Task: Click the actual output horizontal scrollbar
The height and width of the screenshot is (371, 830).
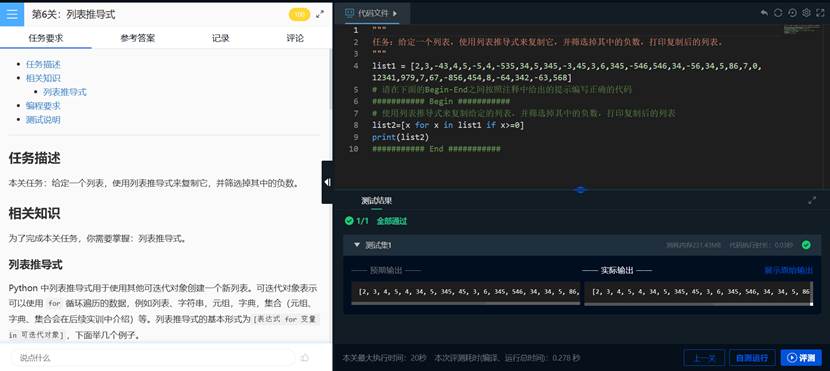Action: click(x=698, y=303)
